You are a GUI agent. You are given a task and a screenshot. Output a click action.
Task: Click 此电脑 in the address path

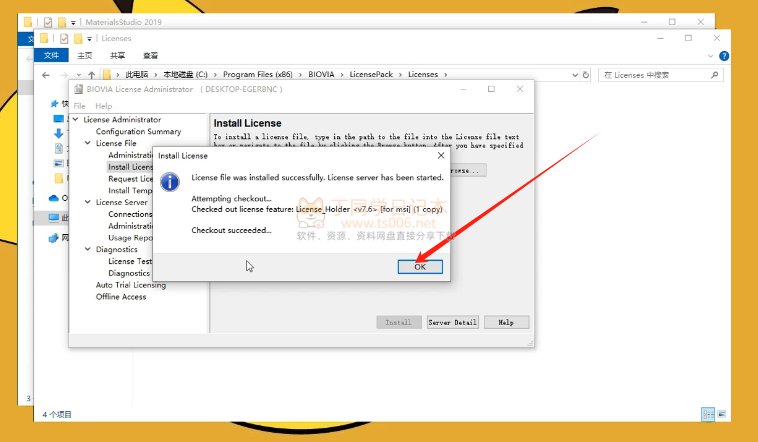(137, 74)
